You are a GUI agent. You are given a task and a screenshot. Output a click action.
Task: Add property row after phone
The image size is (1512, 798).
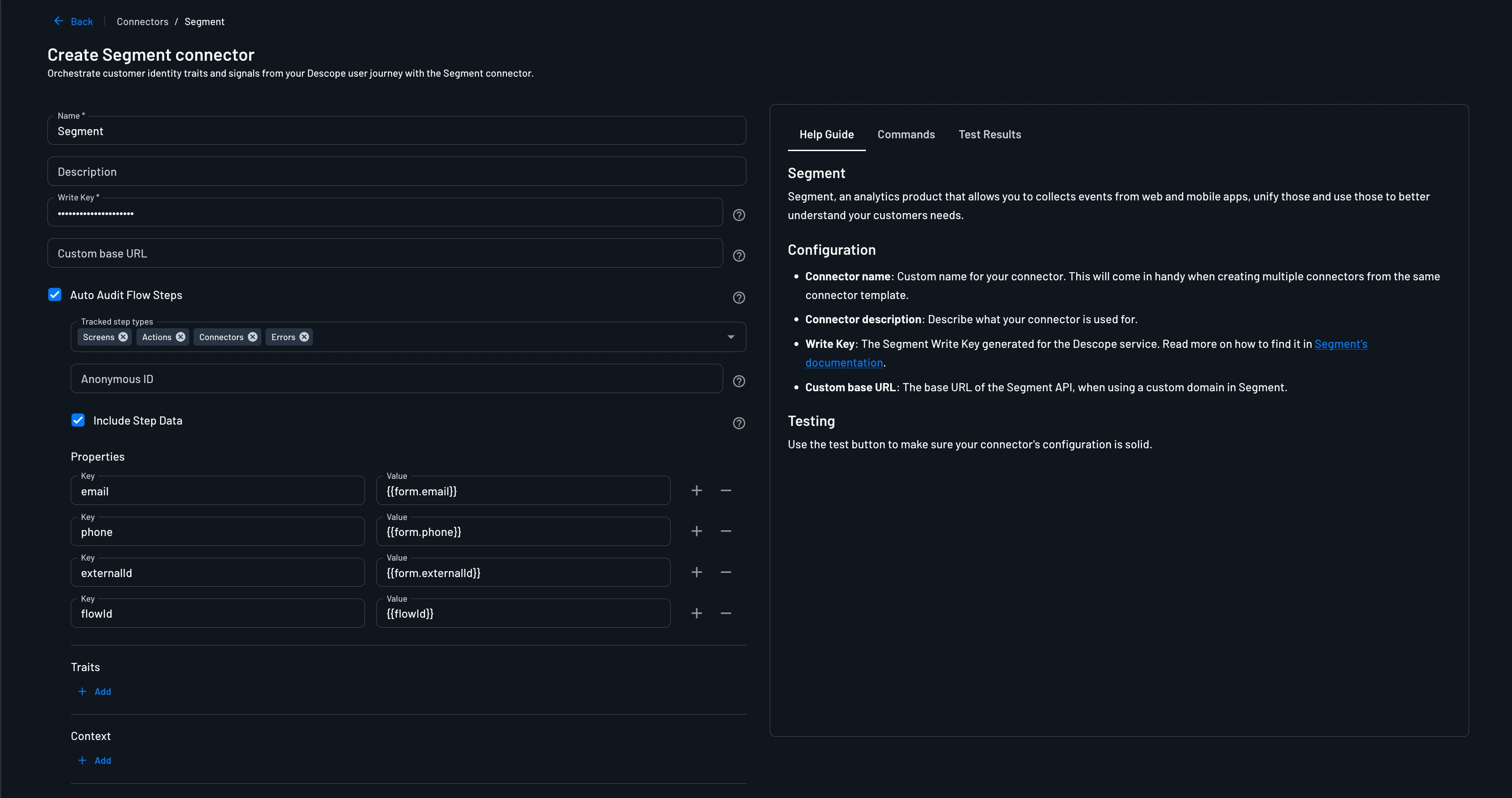tap(697, 531)
